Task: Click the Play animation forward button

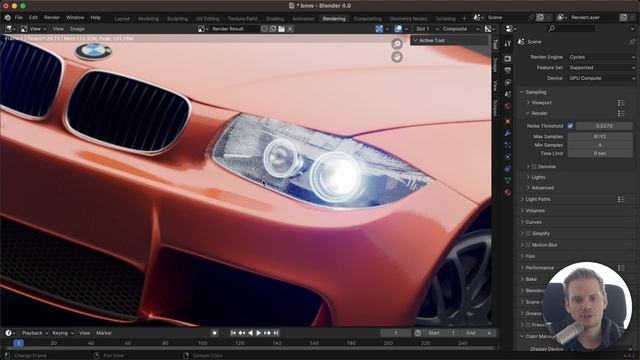Action: pos(259,333)
